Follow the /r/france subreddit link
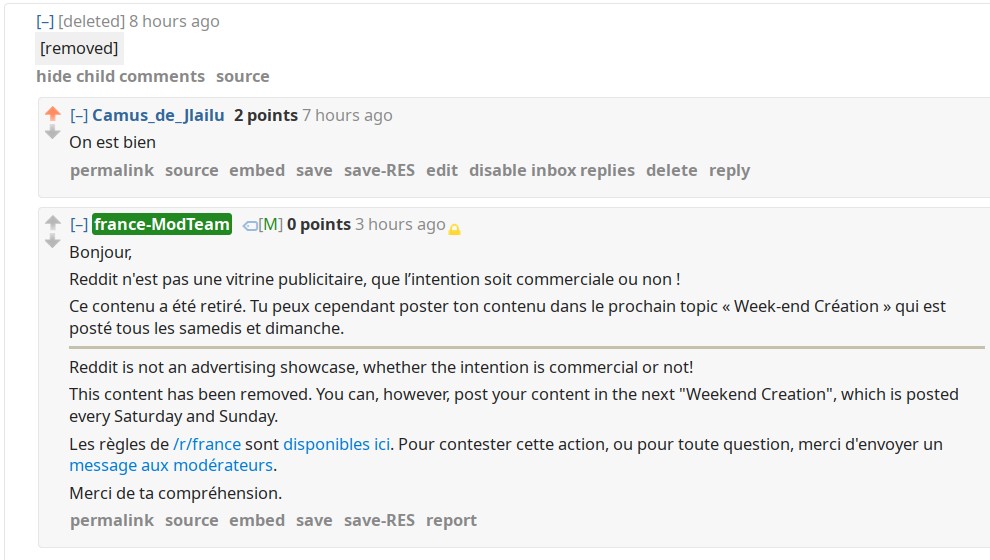990x560 pixels. 207,444
